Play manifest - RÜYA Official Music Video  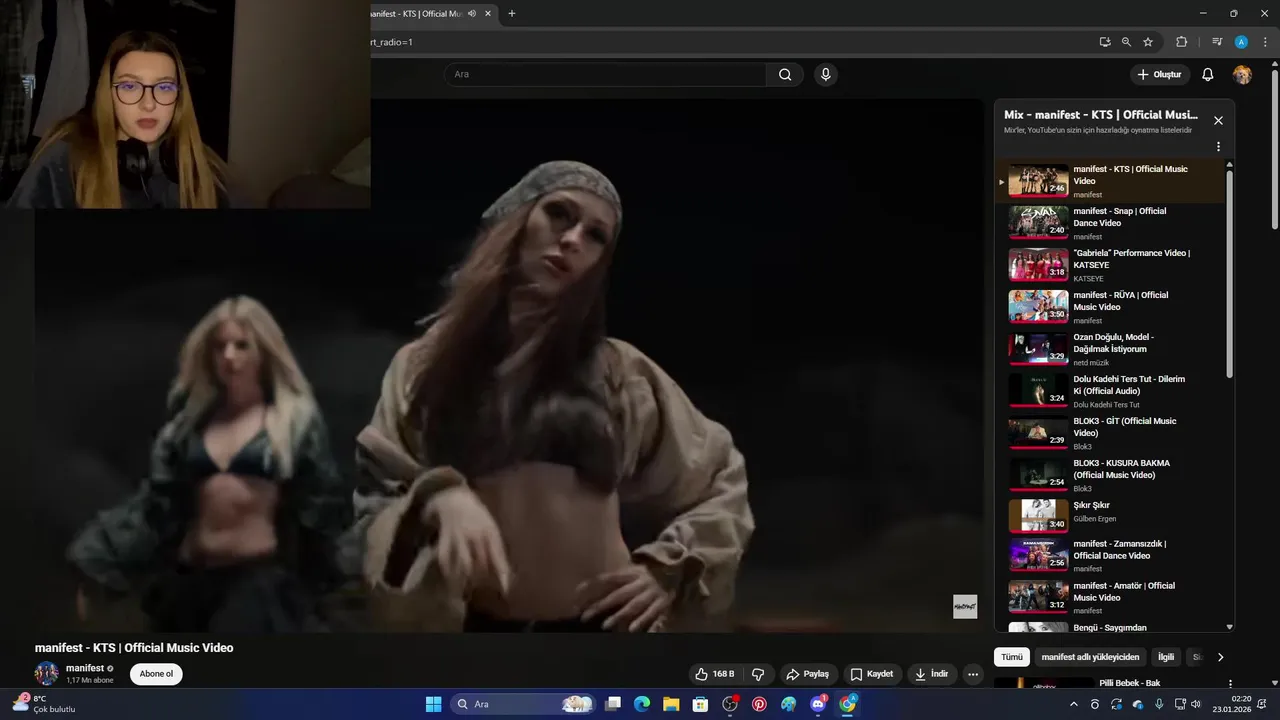coord(1109,307)
